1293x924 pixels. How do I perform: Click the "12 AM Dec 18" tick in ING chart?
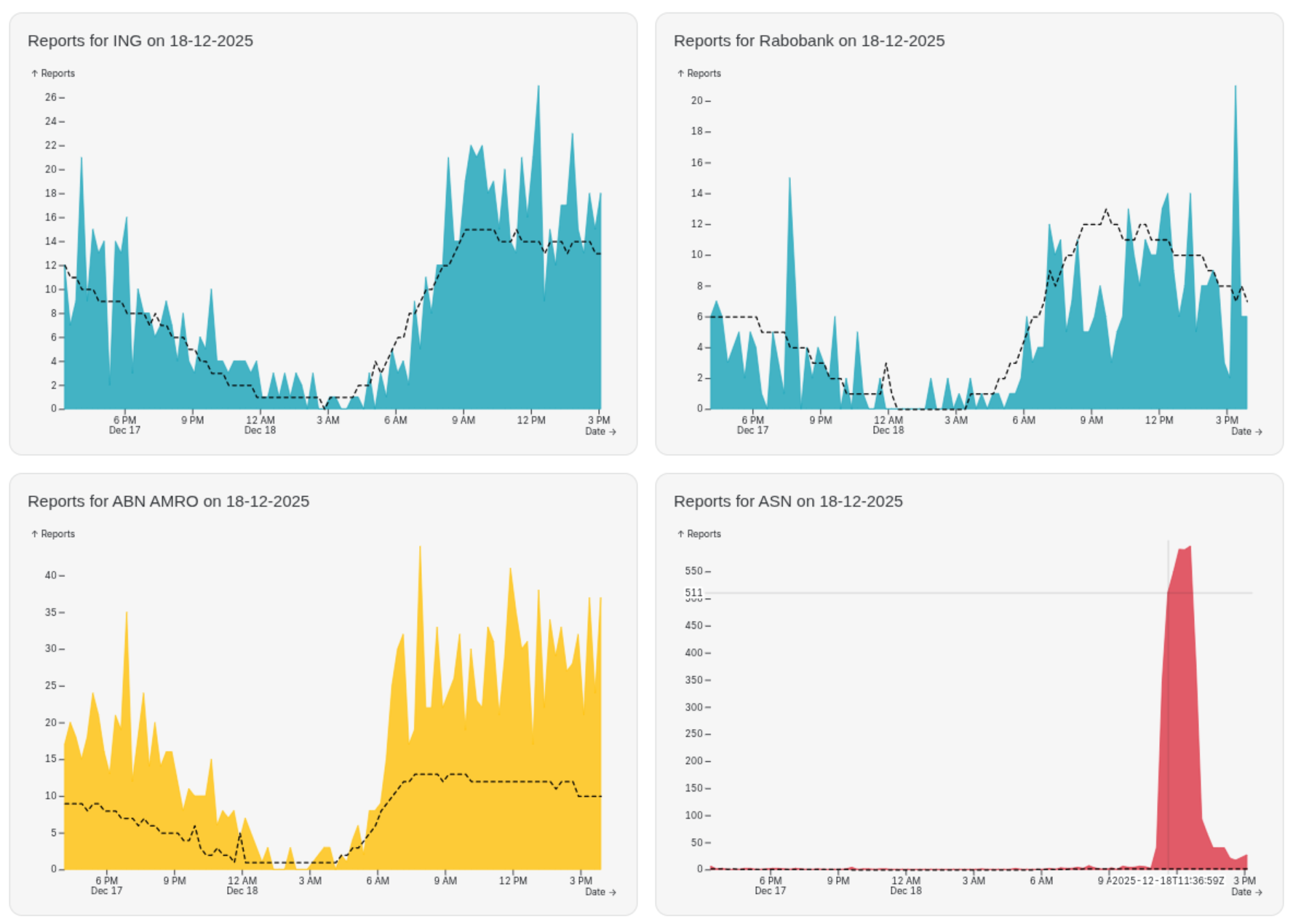pyautogui.click(x=260, y=425)
